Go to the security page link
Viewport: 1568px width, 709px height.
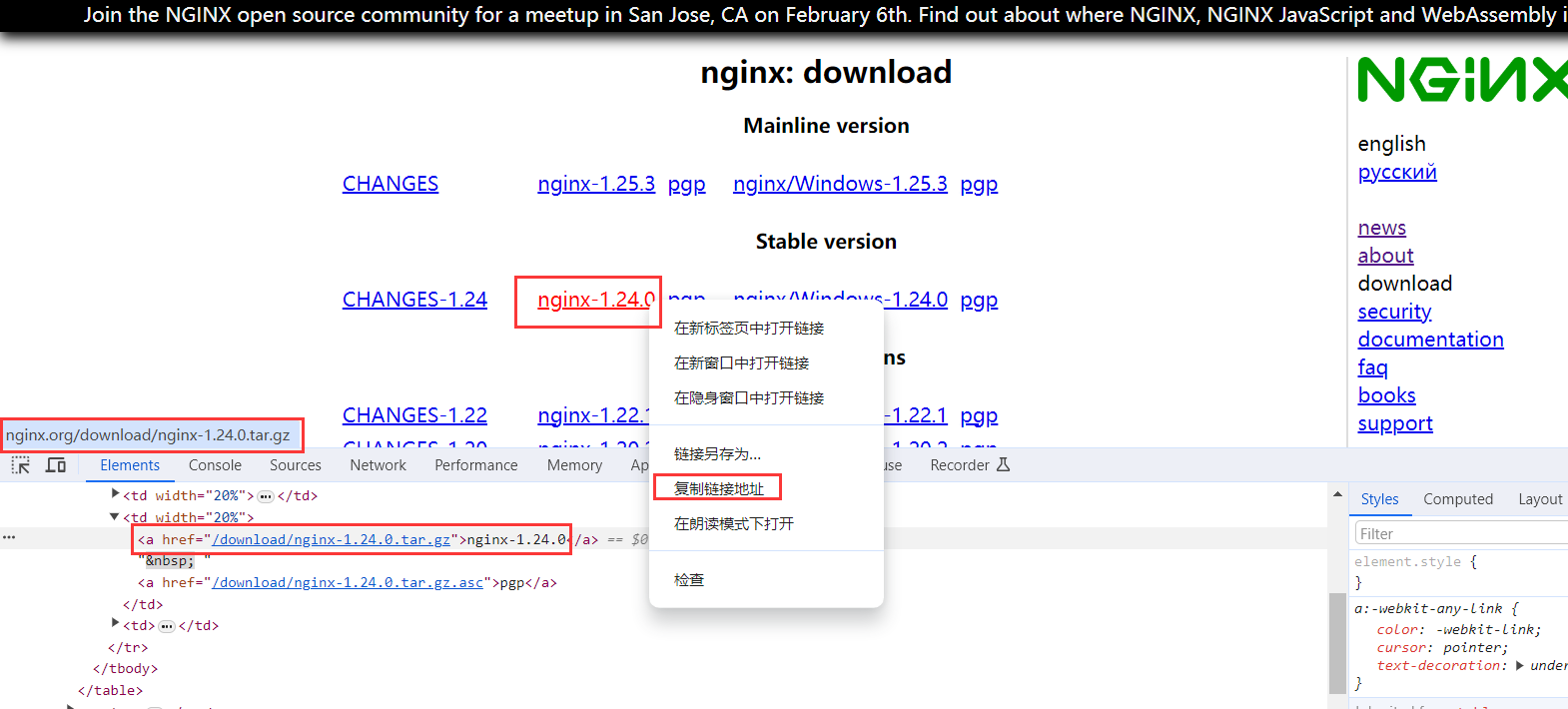pos(1394,312)
